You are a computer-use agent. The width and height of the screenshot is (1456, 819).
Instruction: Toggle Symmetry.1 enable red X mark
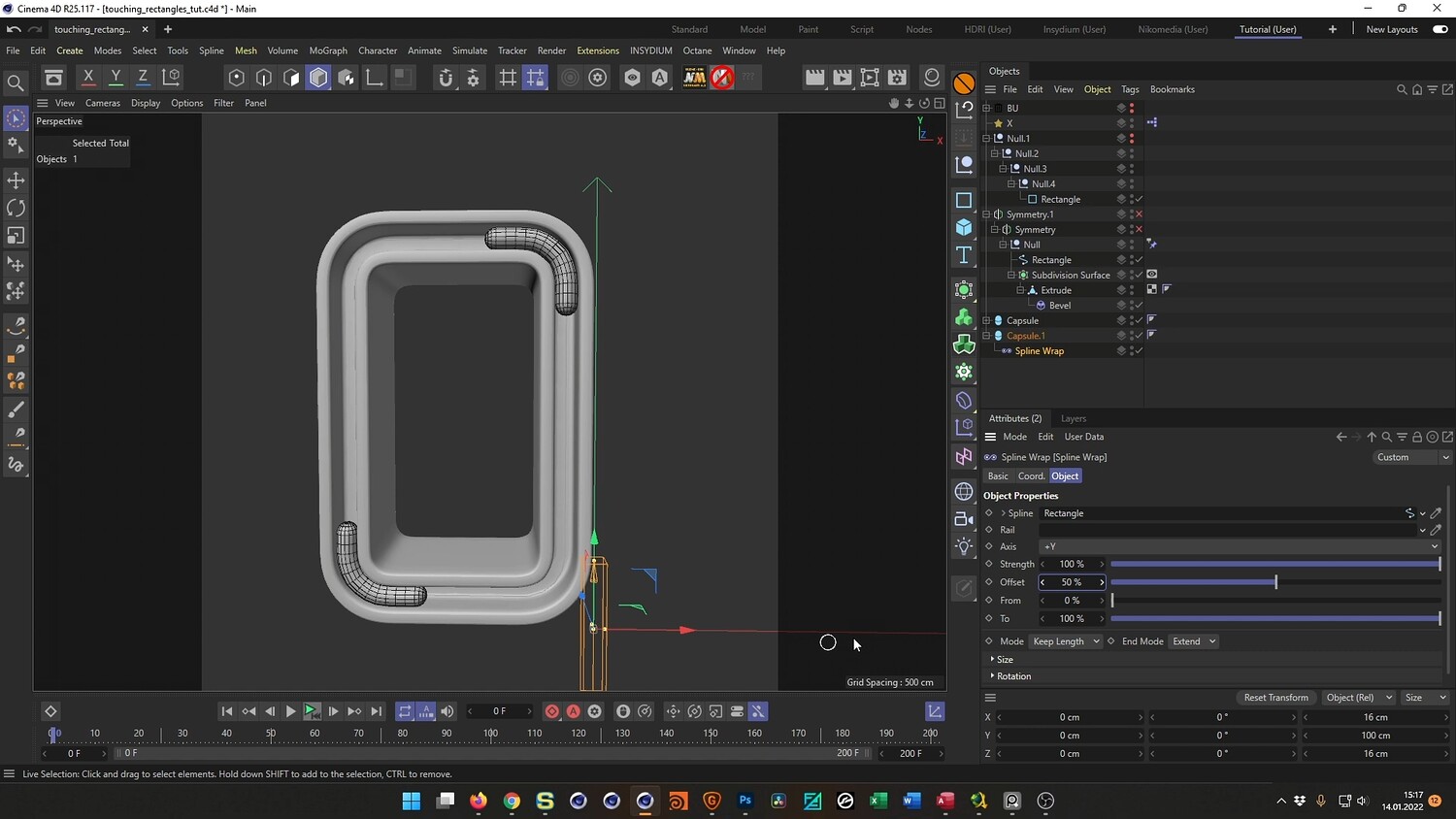click(x=1139, y=214)
